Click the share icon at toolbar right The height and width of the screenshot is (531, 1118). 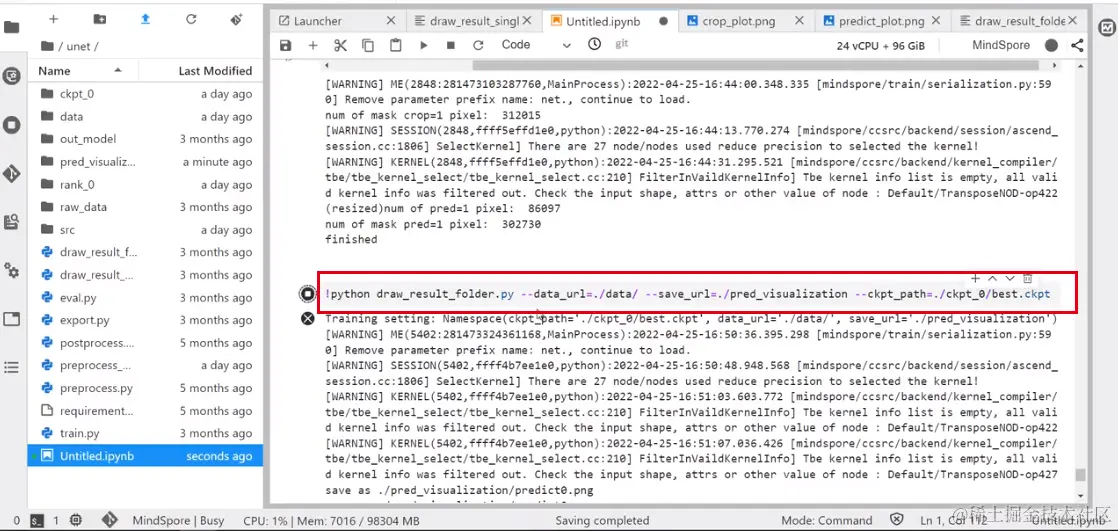[x=1077, y=45]
